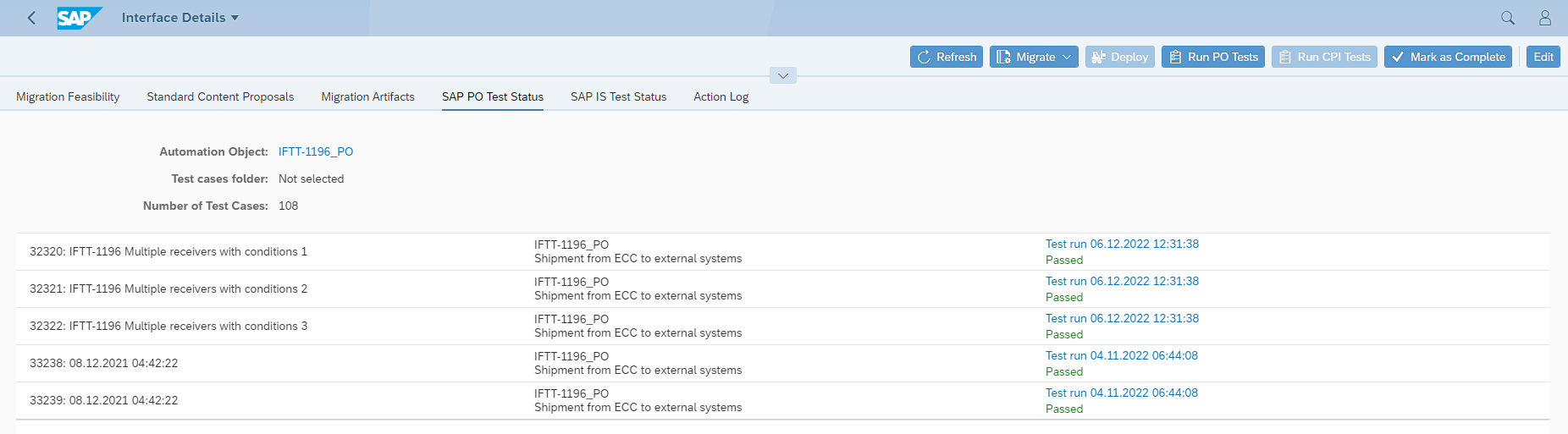The width and height of the screenshot is (1568, 434).
Task: Open test run link for case 32320
Action: 1122,244
